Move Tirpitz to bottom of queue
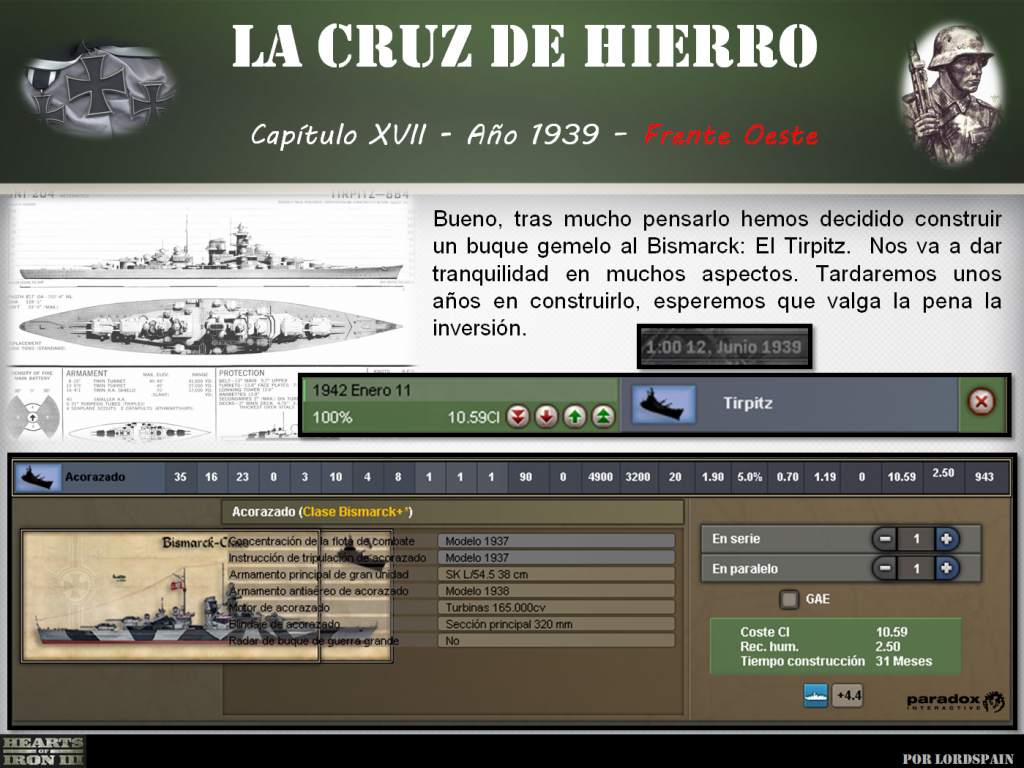Image resolution: width=1024 pixels, height=768 pixels. click(x=518, y=416)
